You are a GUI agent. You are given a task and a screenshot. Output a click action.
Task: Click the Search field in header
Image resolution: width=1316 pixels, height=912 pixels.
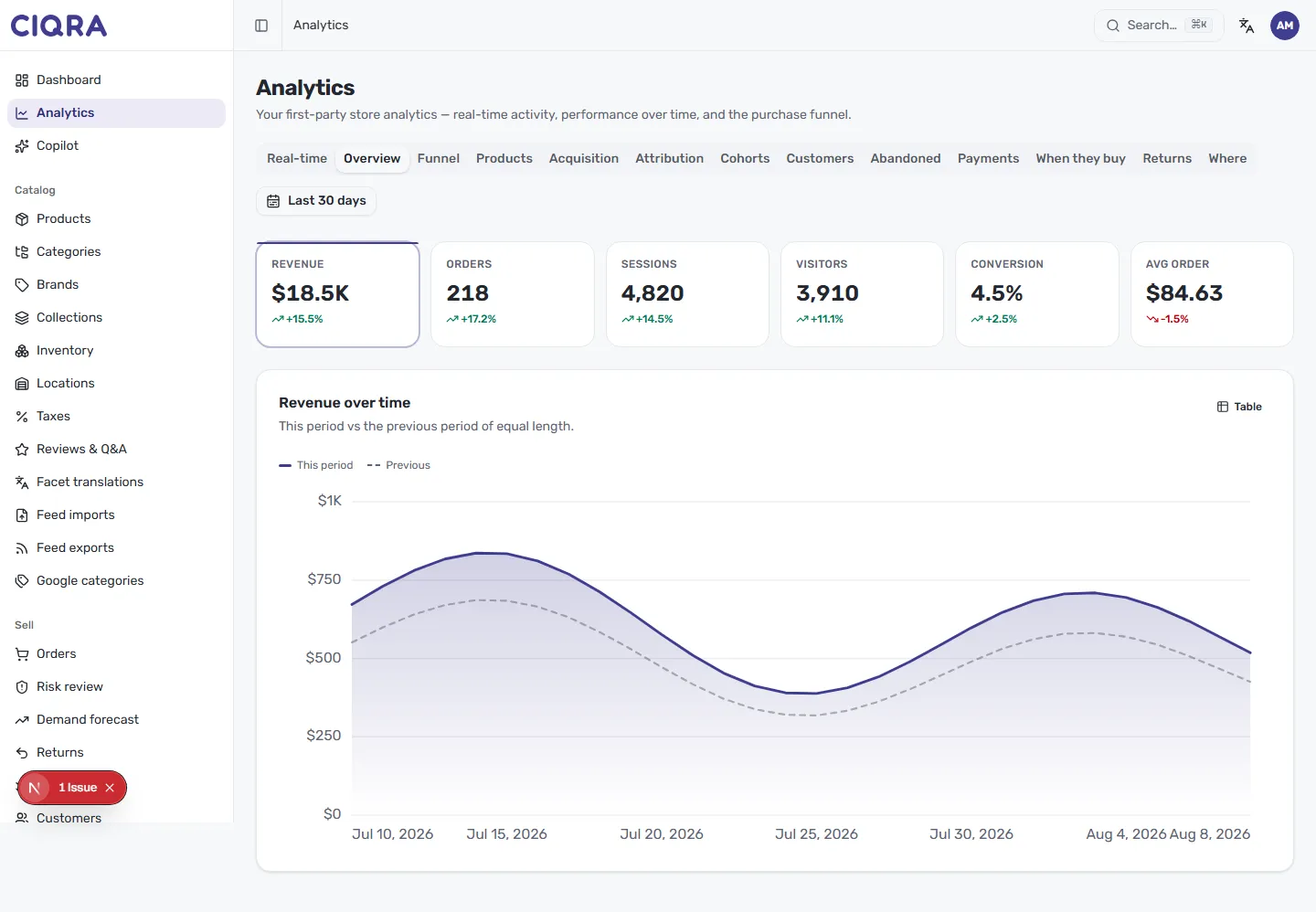tap(1159, 26)
